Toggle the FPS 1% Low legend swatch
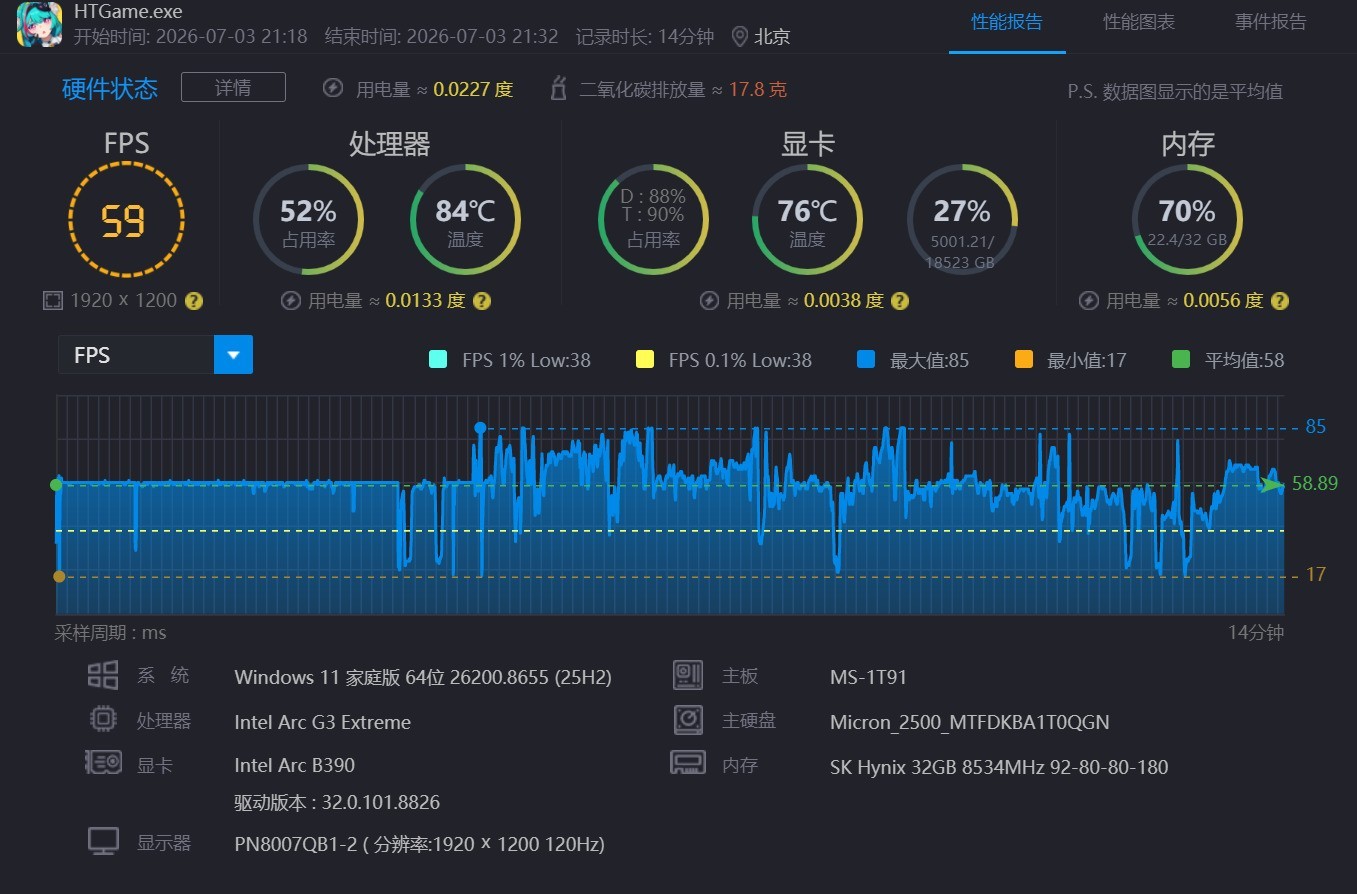The width and height of the screenshot is (1357, 894). (x=437, y=360)
